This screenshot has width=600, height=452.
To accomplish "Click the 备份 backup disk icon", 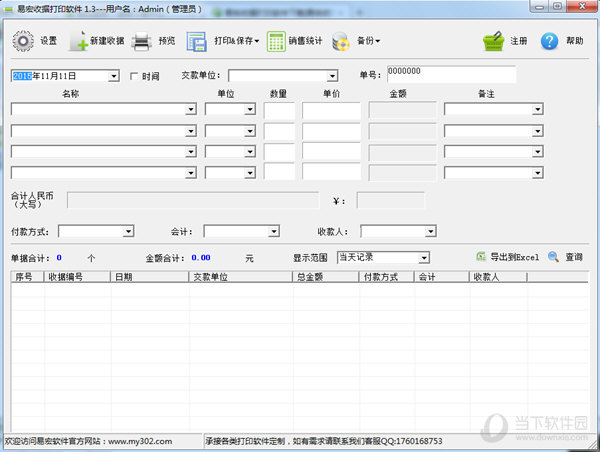I will [x=342, y=41].
